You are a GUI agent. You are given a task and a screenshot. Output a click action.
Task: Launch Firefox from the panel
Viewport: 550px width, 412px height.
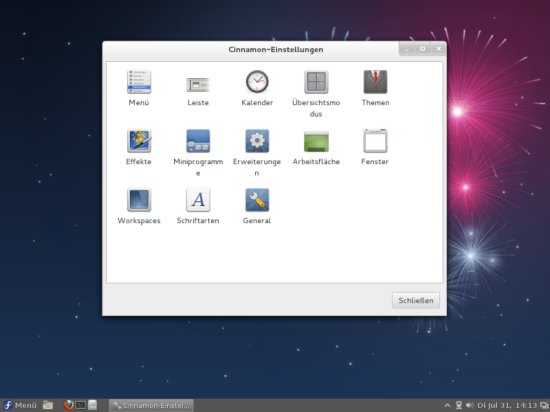pos(69,405)
